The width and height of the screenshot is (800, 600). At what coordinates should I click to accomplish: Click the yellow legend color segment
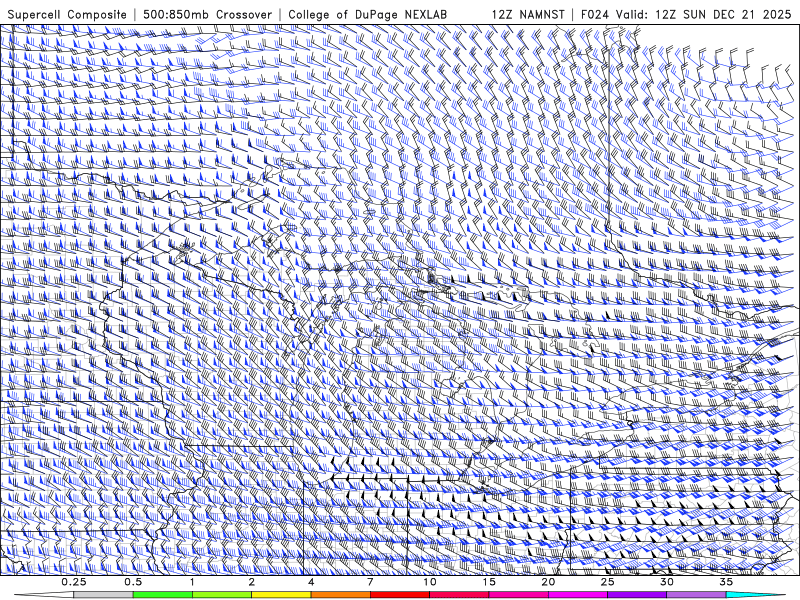tap(281, 595)
